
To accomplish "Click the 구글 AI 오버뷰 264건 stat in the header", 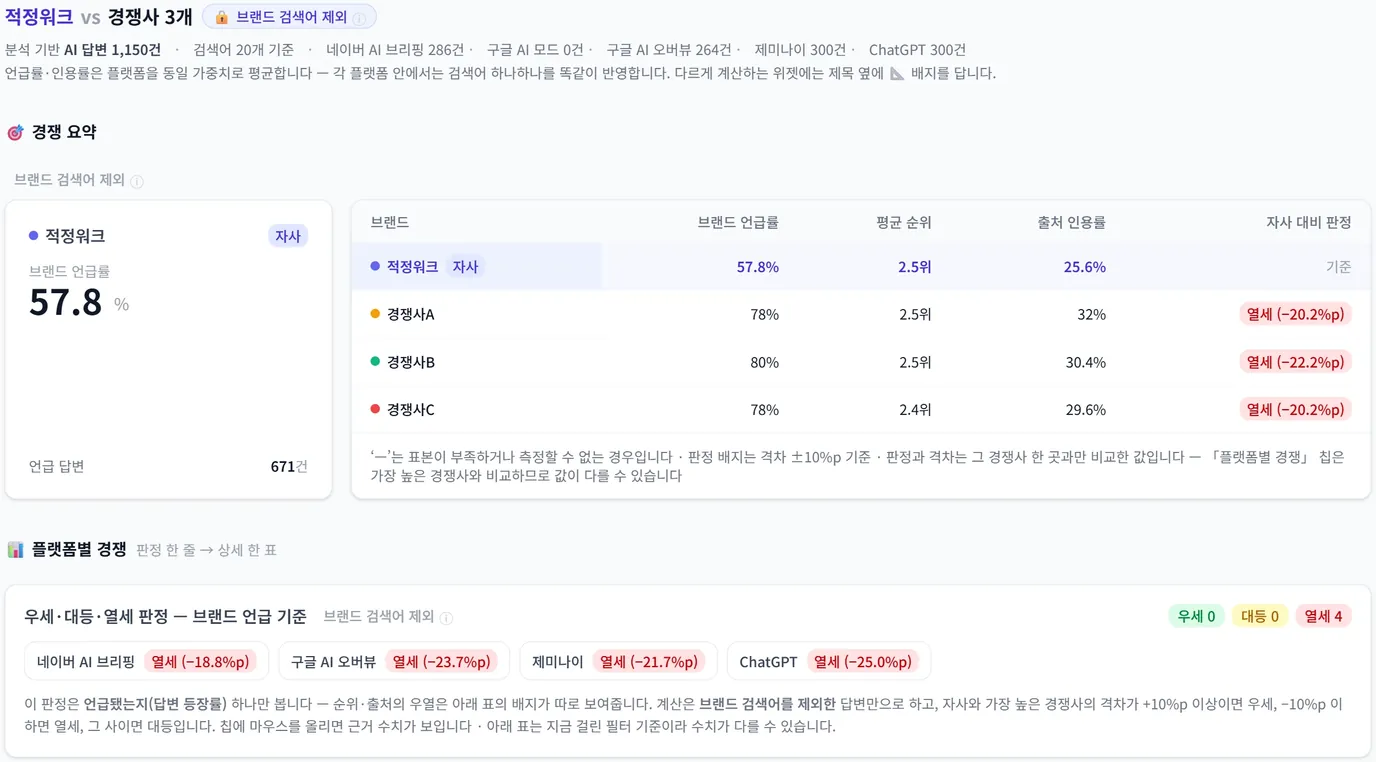I will [669, 50].
